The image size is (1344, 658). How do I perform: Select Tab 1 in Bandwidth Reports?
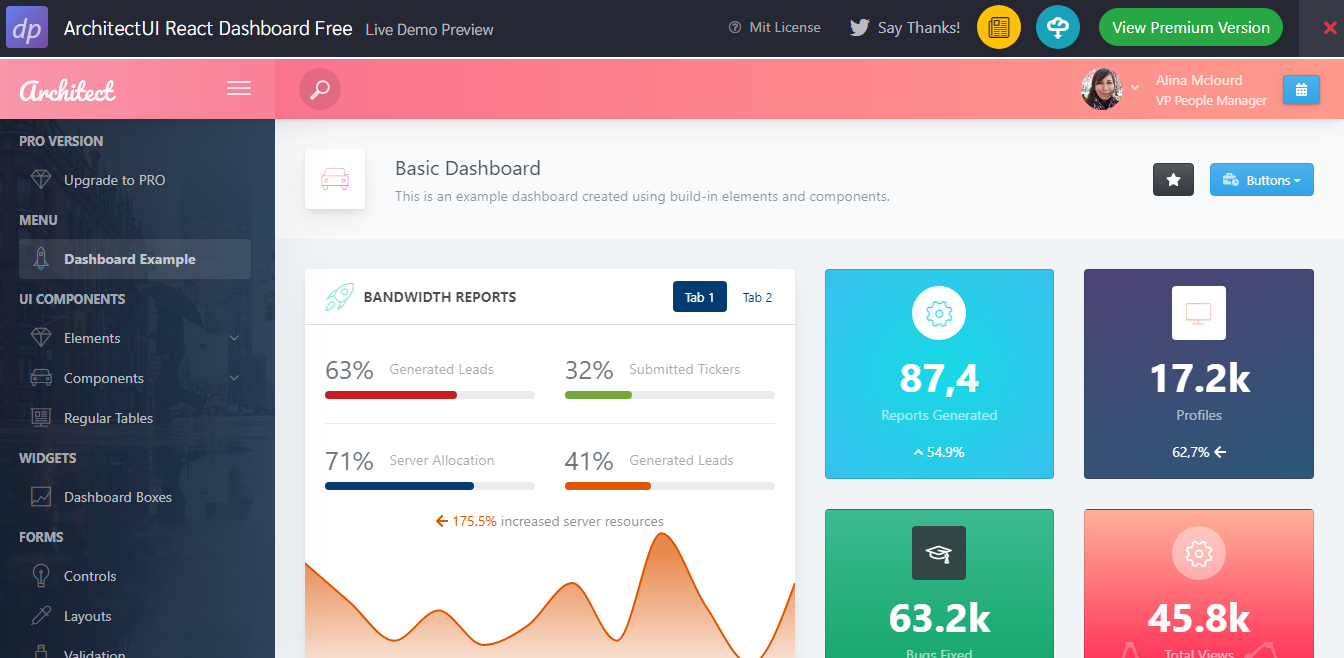[699, 297]
